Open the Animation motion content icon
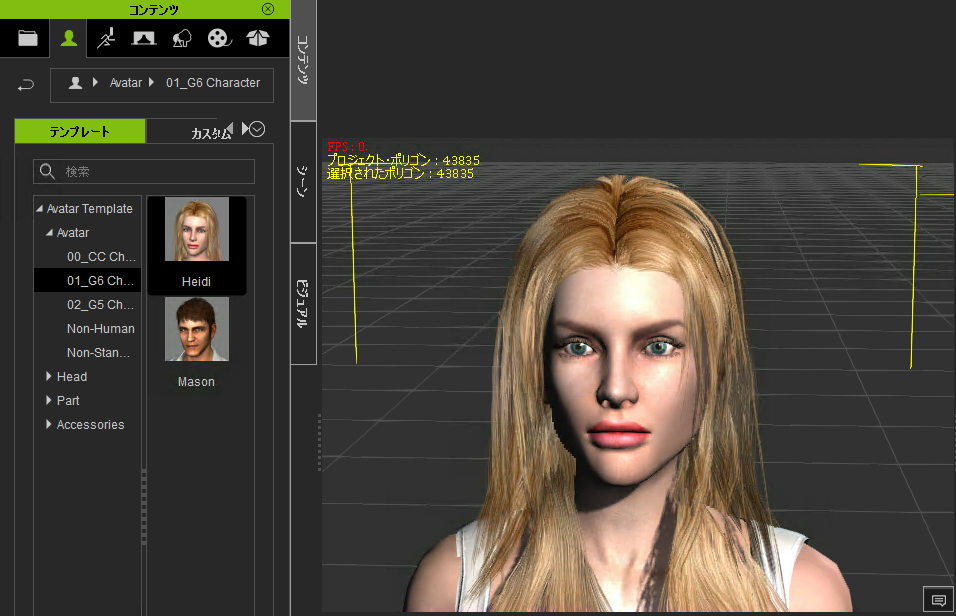The image size is (956, 616). pyautogui.click(x=106, y=38)
